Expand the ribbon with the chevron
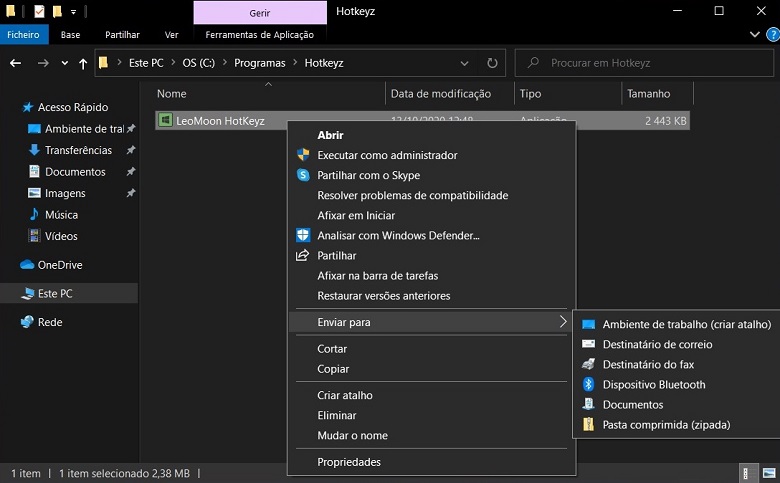780x483 pixels. pyautogui.click(x=754, y=34)
